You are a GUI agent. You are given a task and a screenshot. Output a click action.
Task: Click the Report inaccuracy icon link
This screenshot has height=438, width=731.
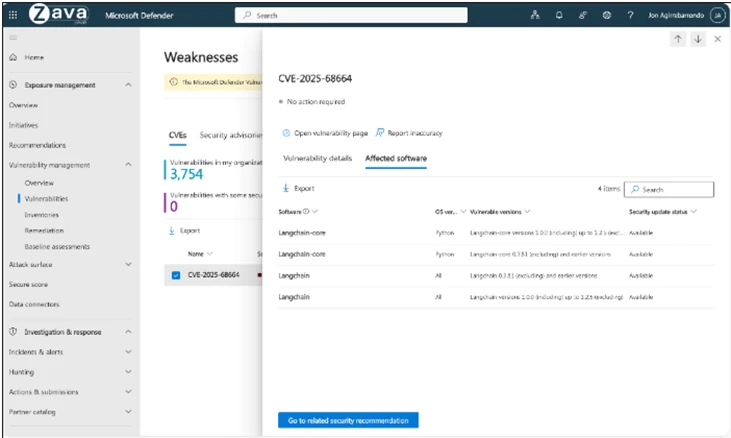(381, 132)
